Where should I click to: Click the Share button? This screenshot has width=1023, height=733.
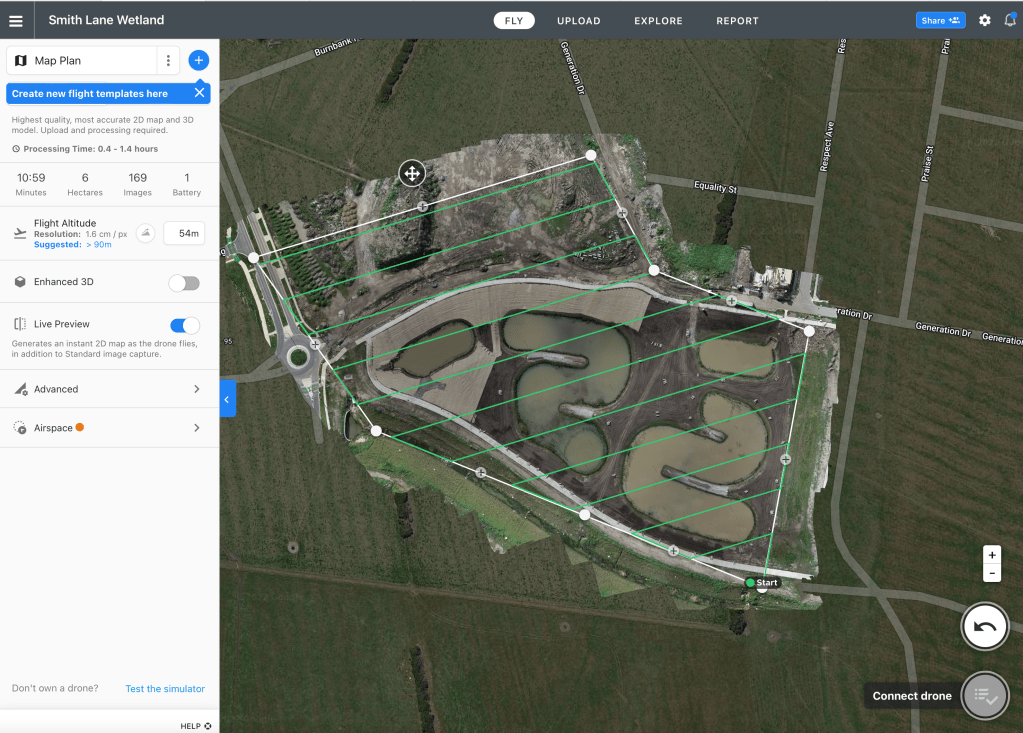coord(940,20)
